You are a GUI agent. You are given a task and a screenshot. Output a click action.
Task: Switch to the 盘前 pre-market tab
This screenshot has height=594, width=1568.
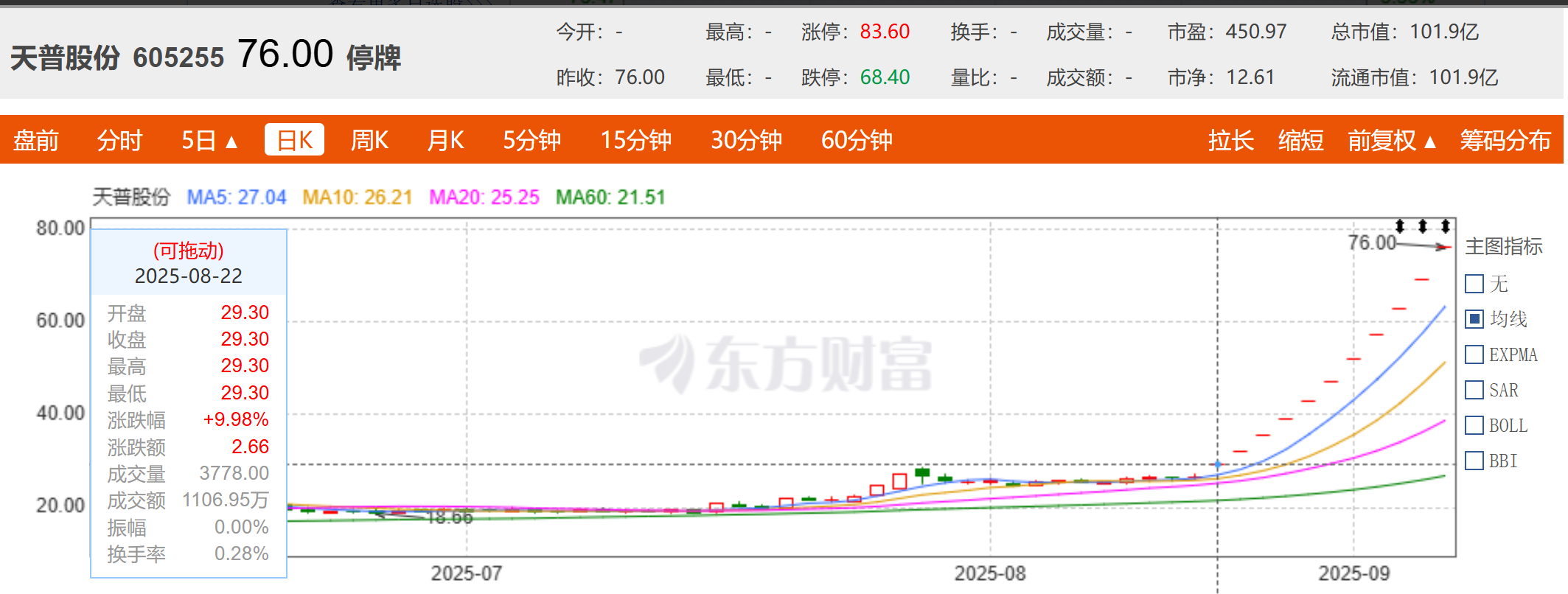pos(36,139)
